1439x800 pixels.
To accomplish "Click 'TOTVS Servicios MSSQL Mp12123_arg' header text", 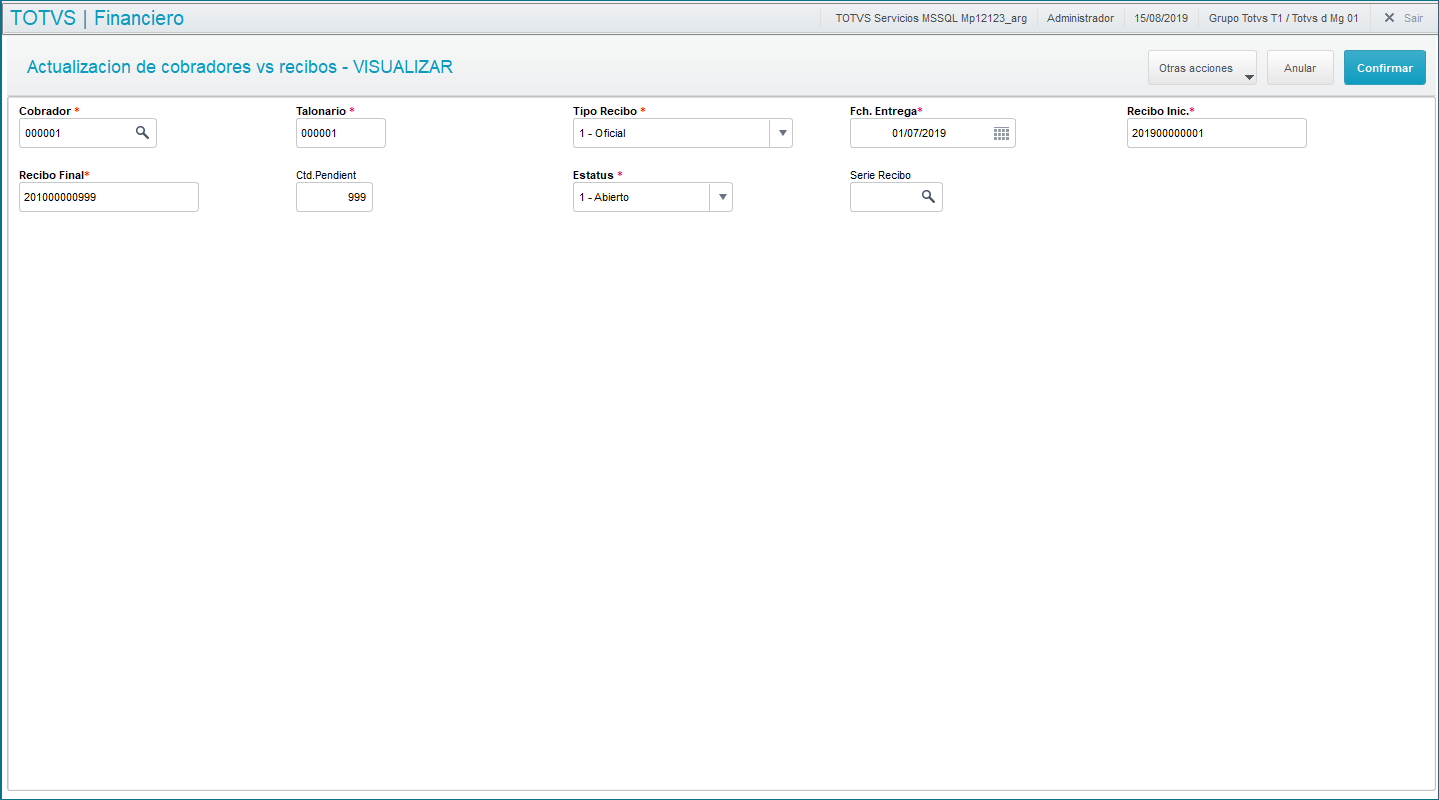I will click(x=931, y=18).
